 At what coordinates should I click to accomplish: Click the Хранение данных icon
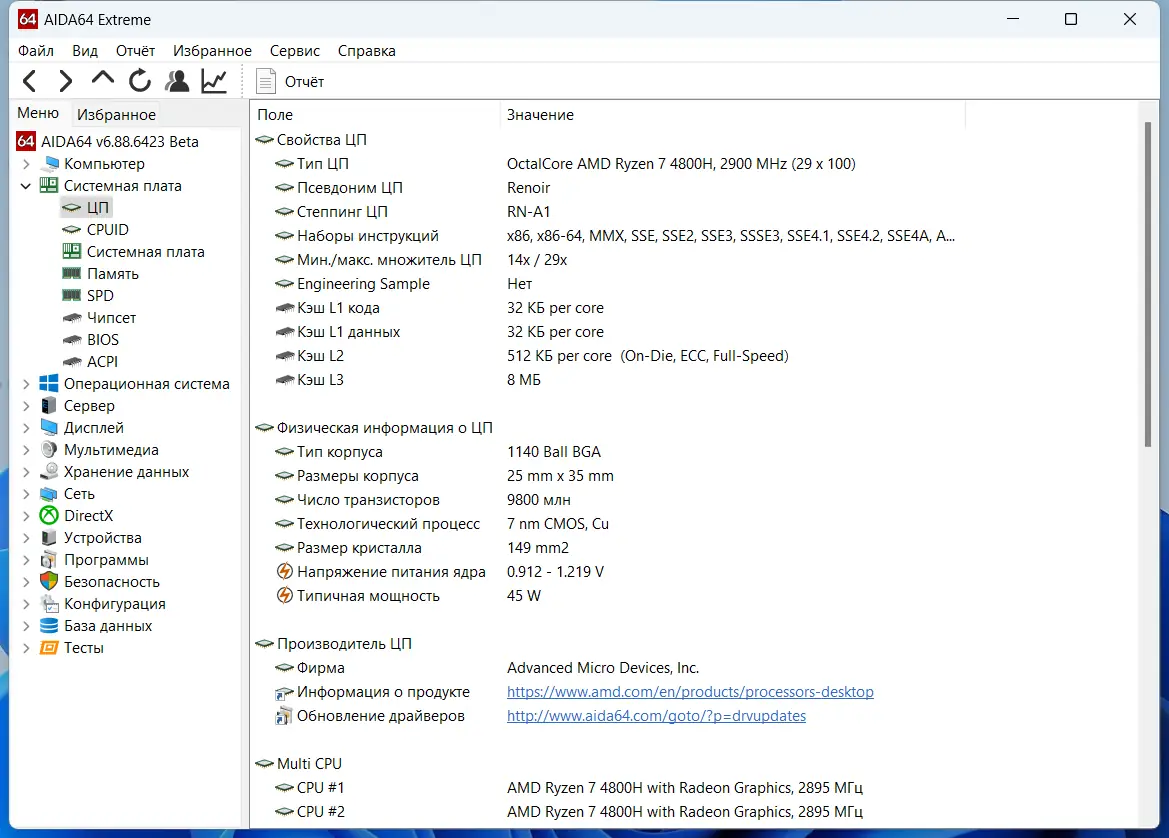pyautogui.click(x=48, y=471)
